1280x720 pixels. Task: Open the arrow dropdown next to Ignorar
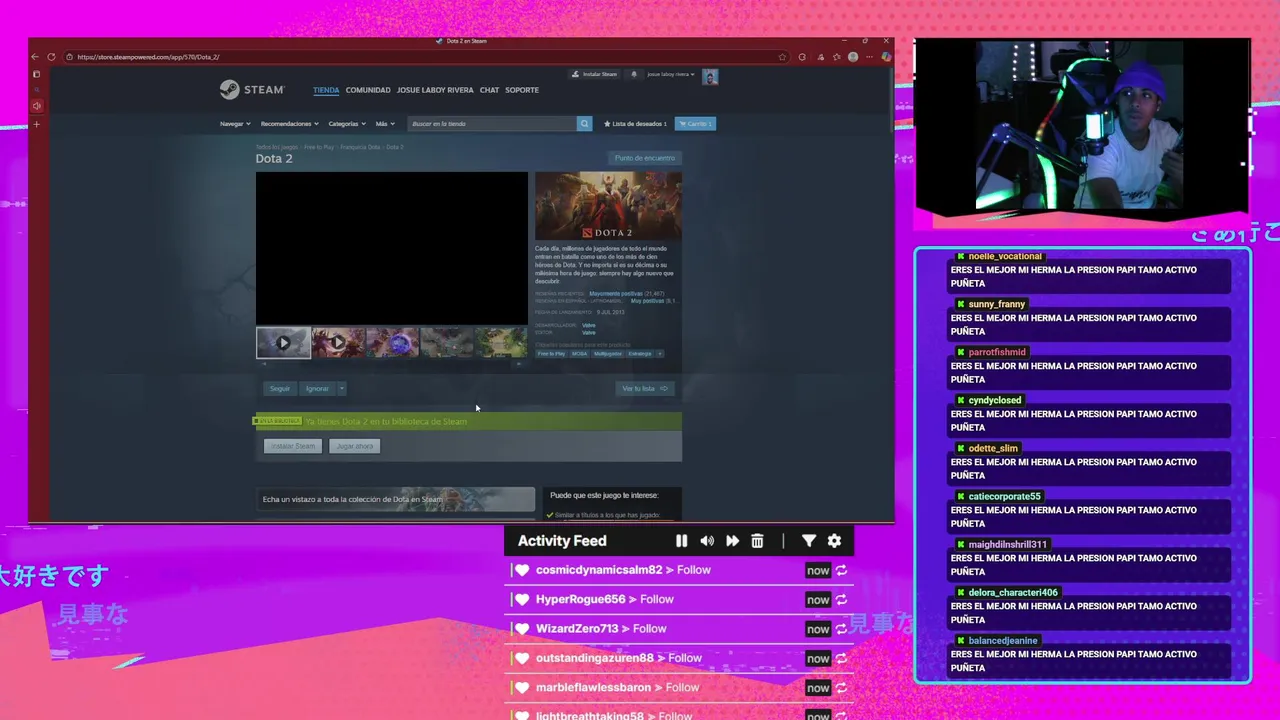[x=341, y=388]
